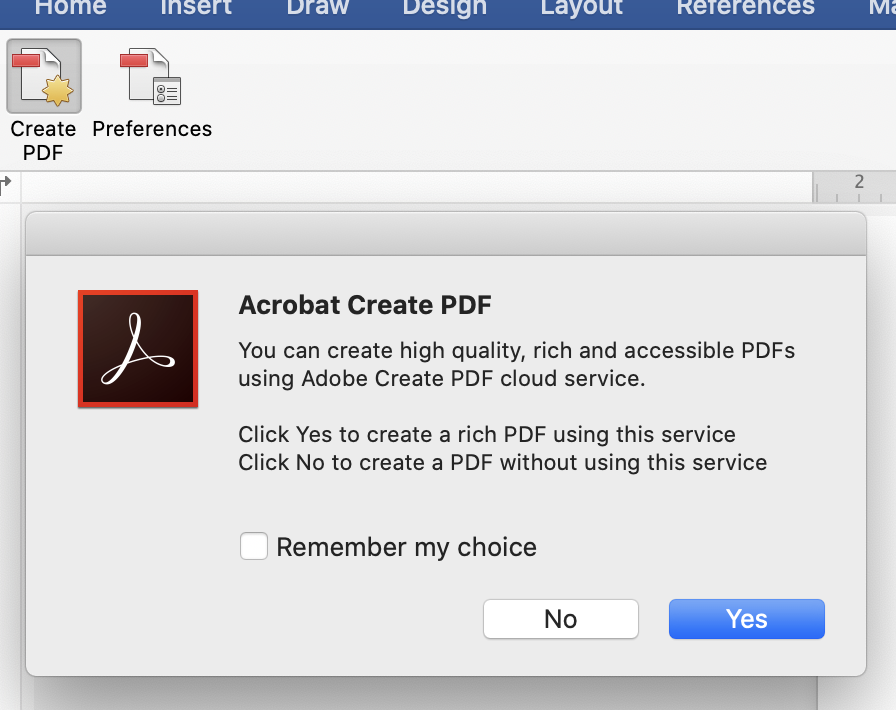896x710 pixels.
Task: Switch to the Home ribbon tab
Action: point(70,8)
